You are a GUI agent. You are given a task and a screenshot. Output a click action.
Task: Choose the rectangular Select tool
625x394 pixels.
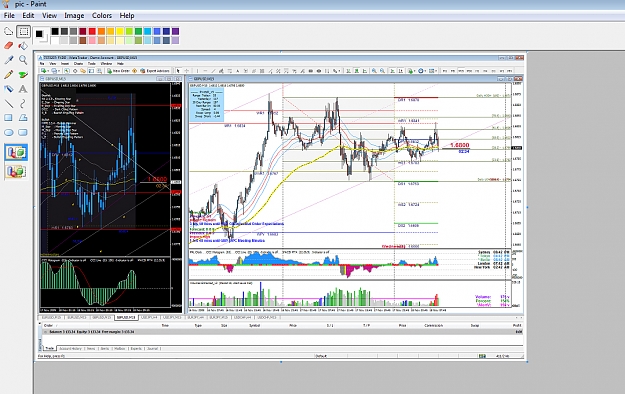click(x=23, y=31)
